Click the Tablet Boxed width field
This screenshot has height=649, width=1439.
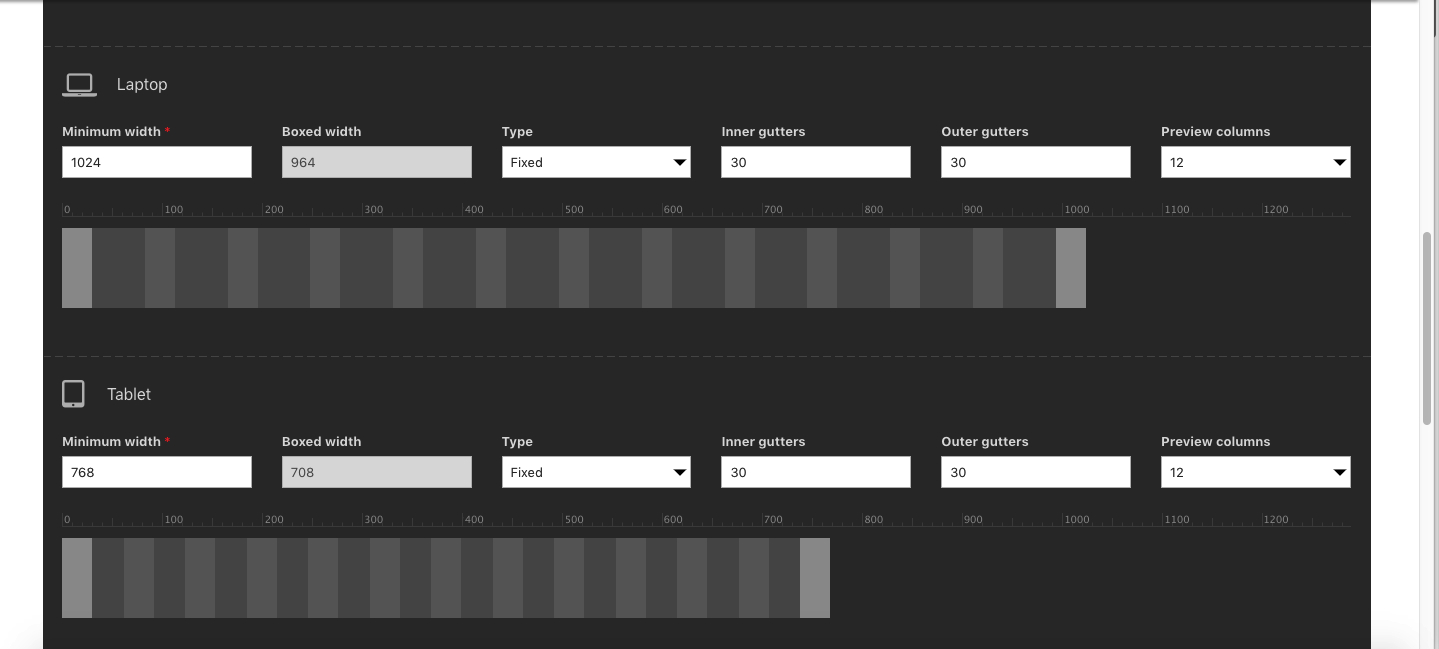pos(376,472)
